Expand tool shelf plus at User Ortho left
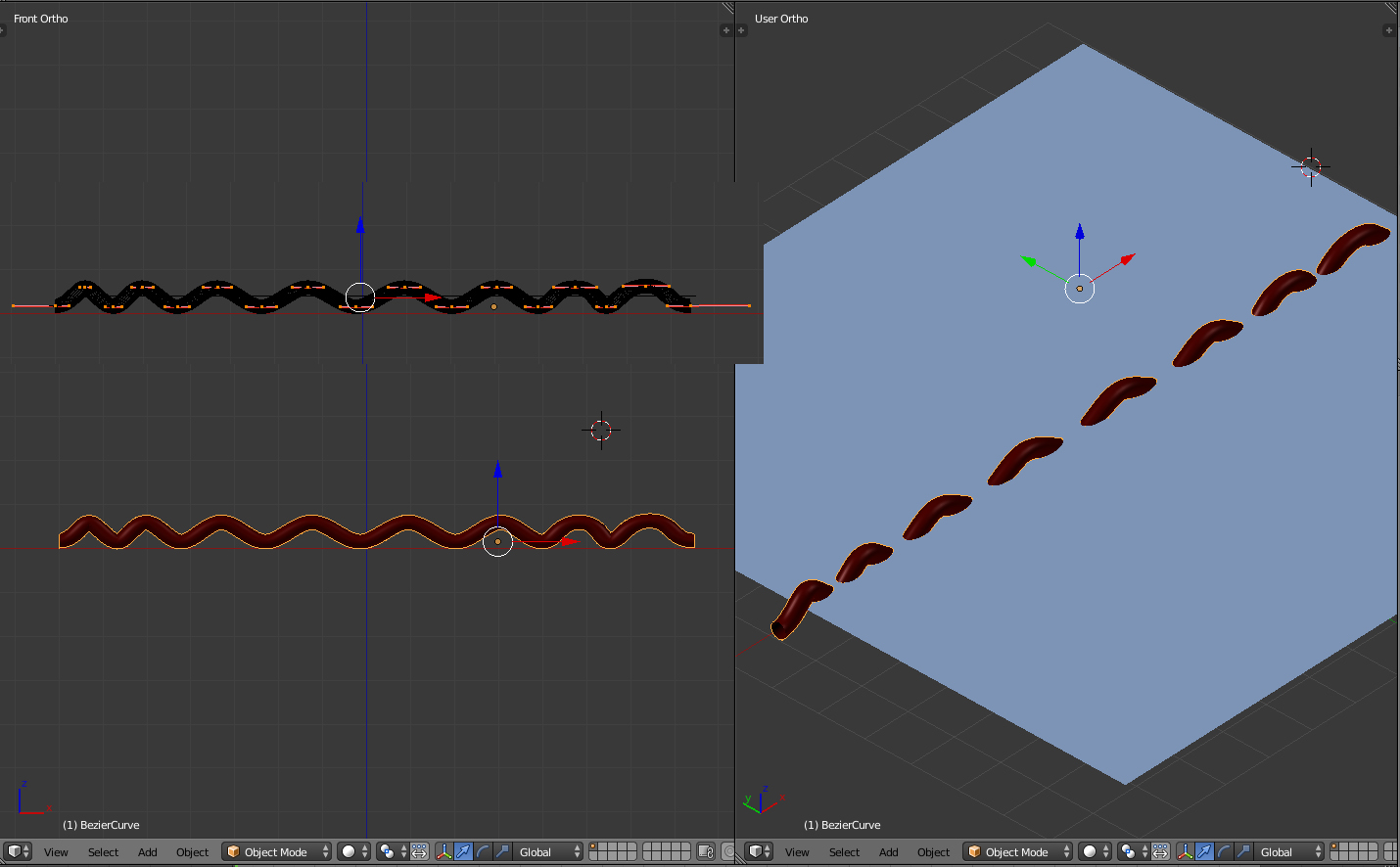 741,30
